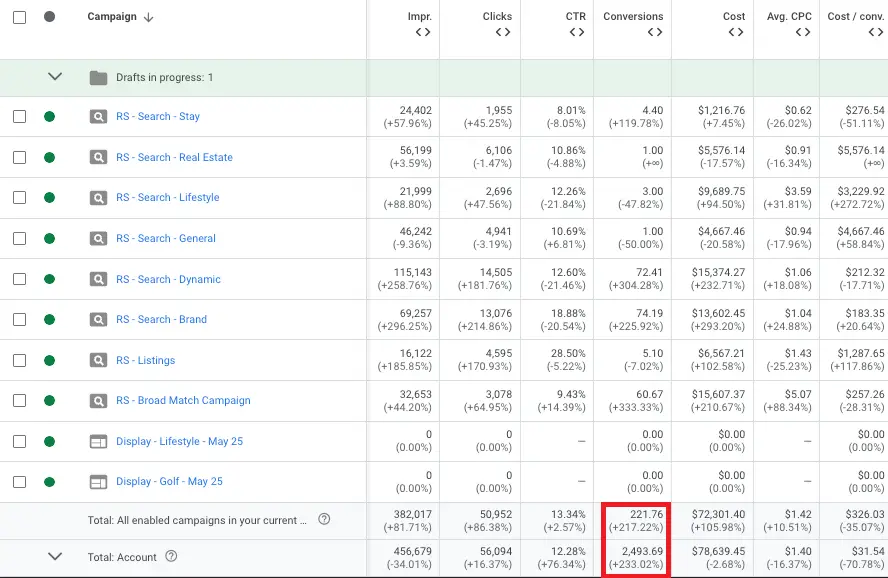Viewport: 888px width, 578px height.
Task: Click search type icon for RS - Search - Brand
Action: [x=99, y=319]
